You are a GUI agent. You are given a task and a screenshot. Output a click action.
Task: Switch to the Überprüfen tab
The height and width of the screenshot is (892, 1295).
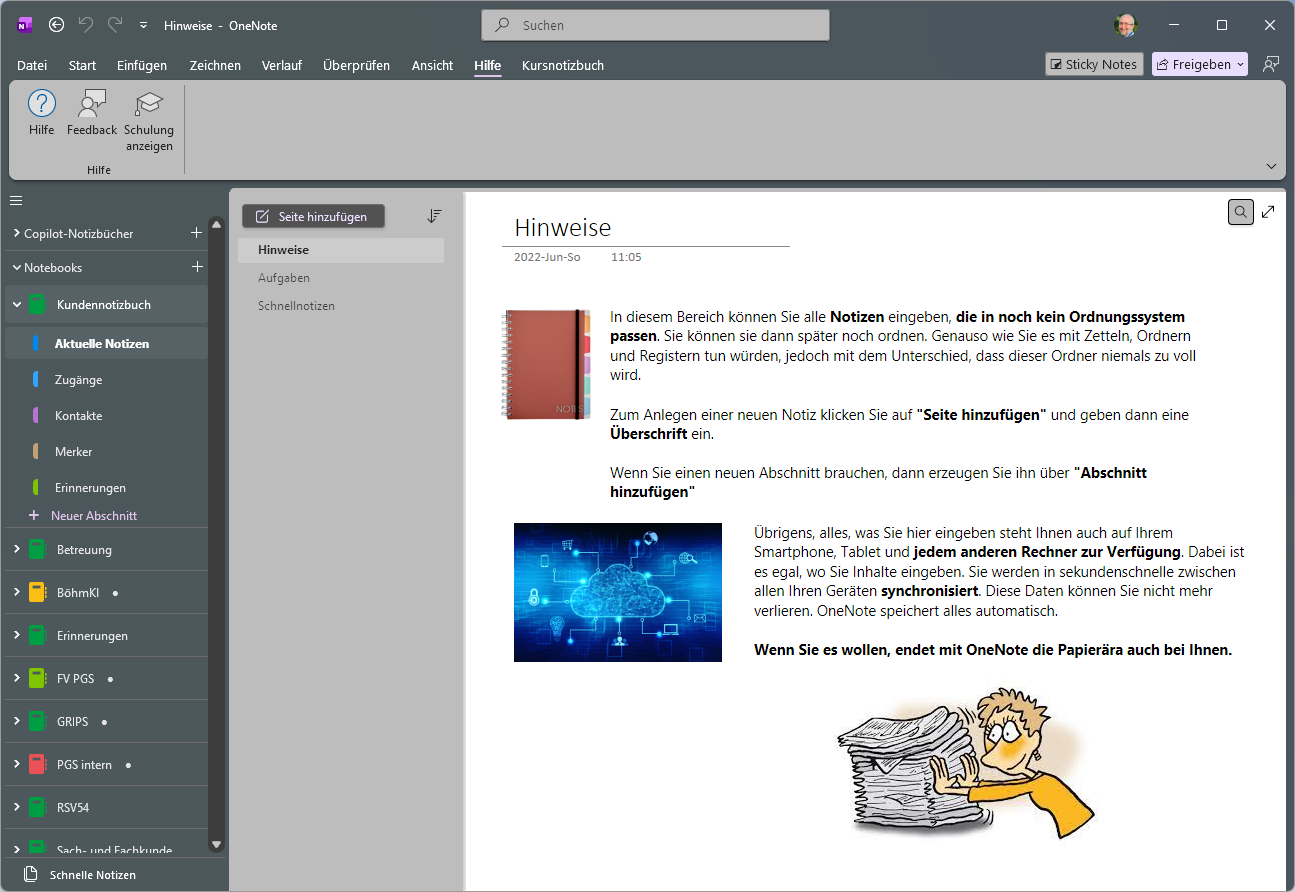356,65
